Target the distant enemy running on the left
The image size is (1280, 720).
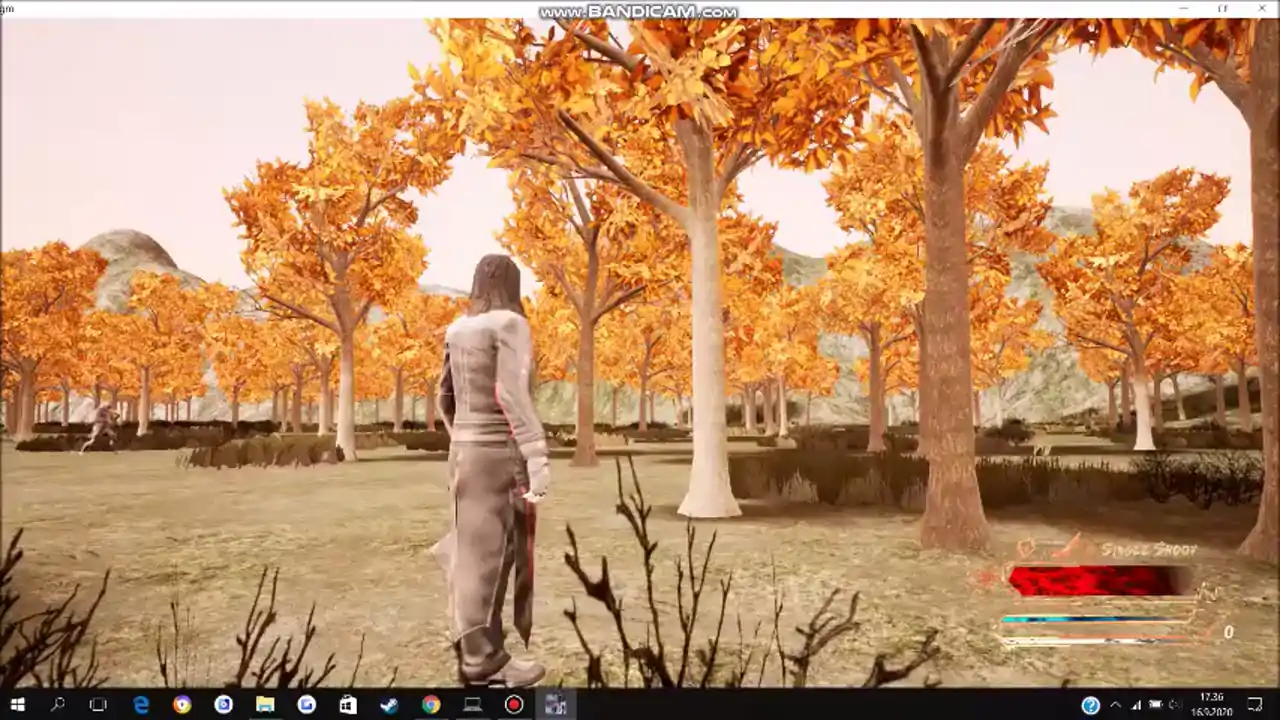[x=101, y=427]
